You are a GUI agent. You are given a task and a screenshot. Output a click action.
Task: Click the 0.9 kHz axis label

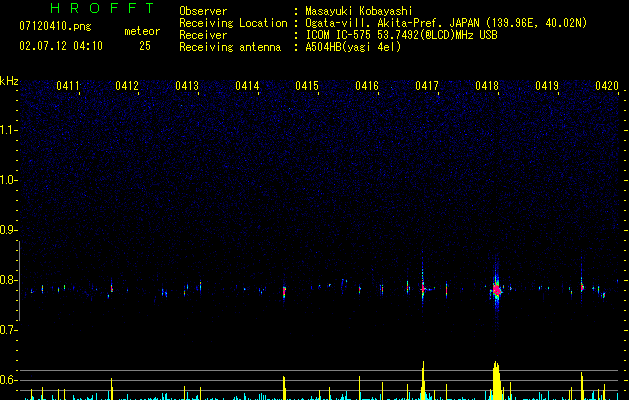8,230
